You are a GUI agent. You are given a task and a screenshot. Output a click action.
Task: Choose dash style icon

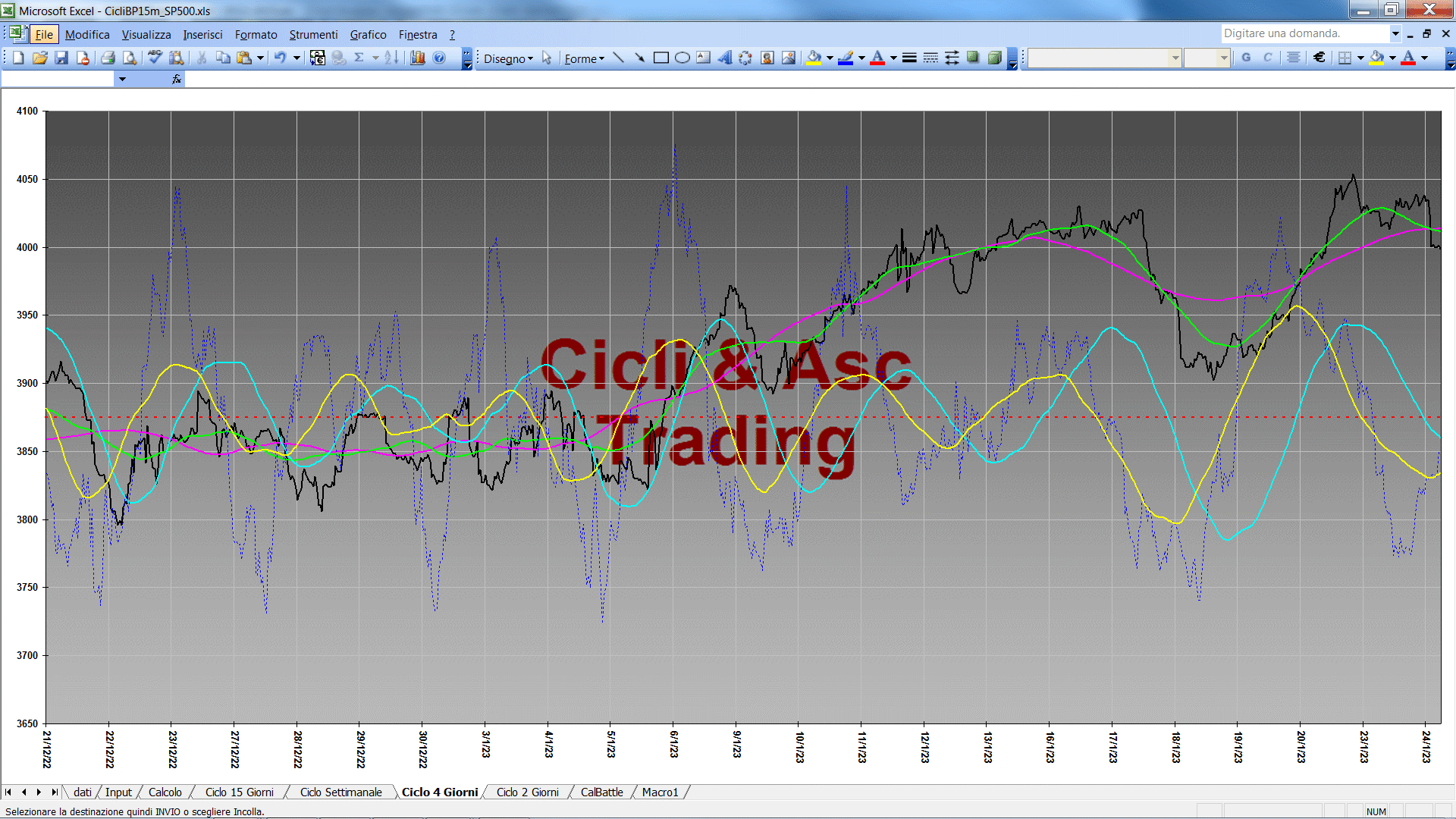click(x=930, y=58)
